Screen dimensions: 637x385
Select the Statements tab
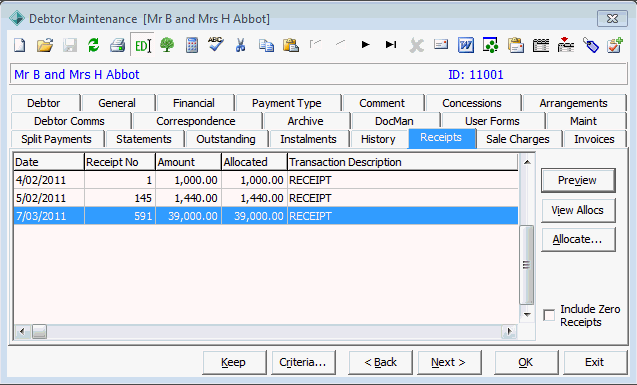click(145, 139)
